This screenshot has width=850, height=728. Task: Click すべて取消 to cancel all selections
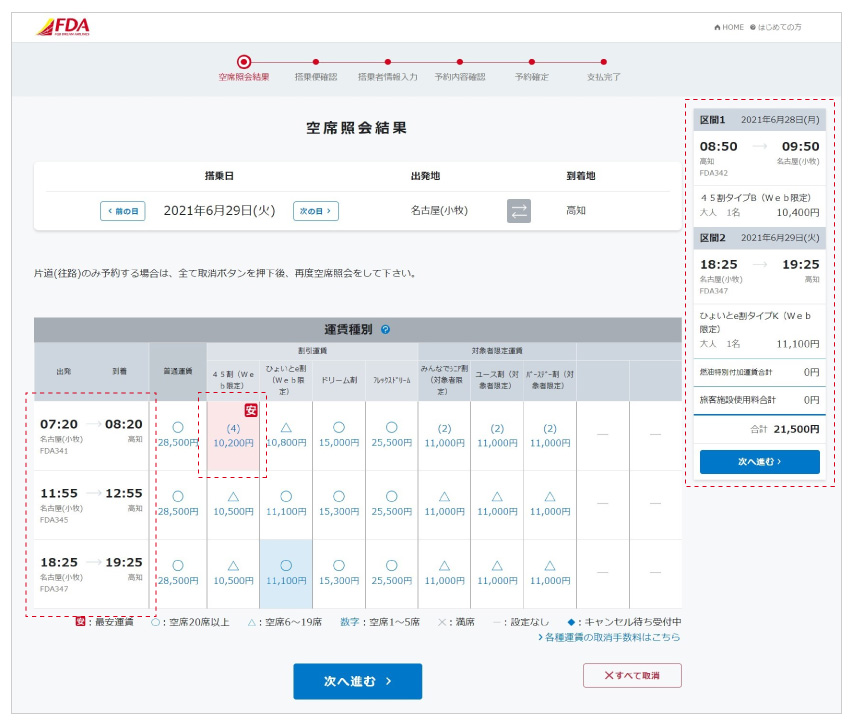coord(632,675)
